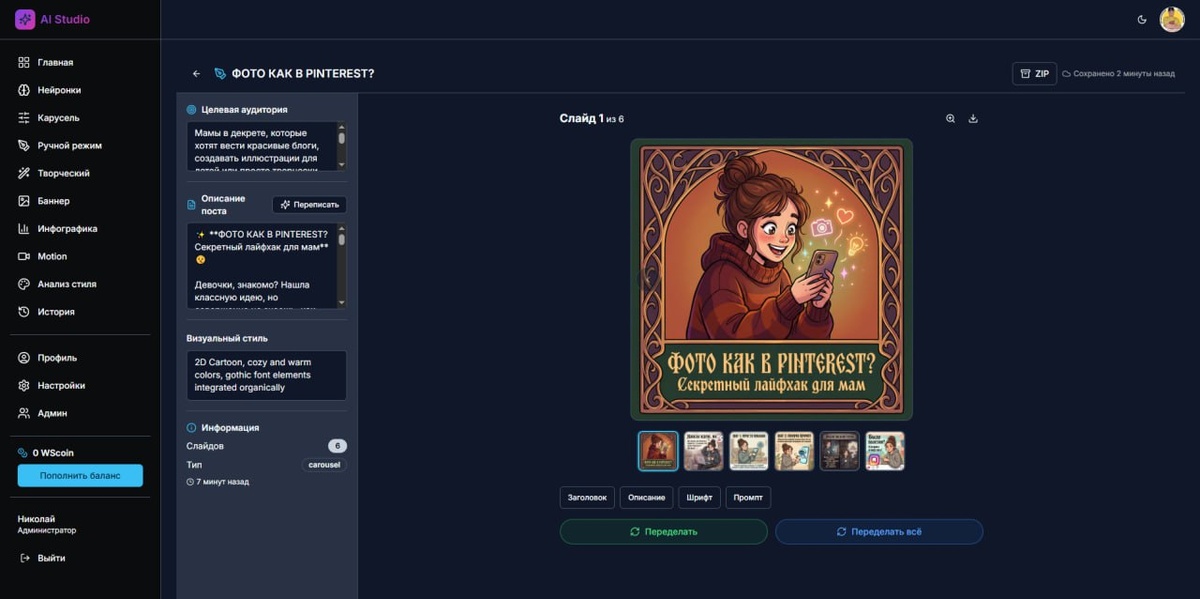Click the Motion video icon
Screen dimensions: 1200x599
[x=24, y=256]
